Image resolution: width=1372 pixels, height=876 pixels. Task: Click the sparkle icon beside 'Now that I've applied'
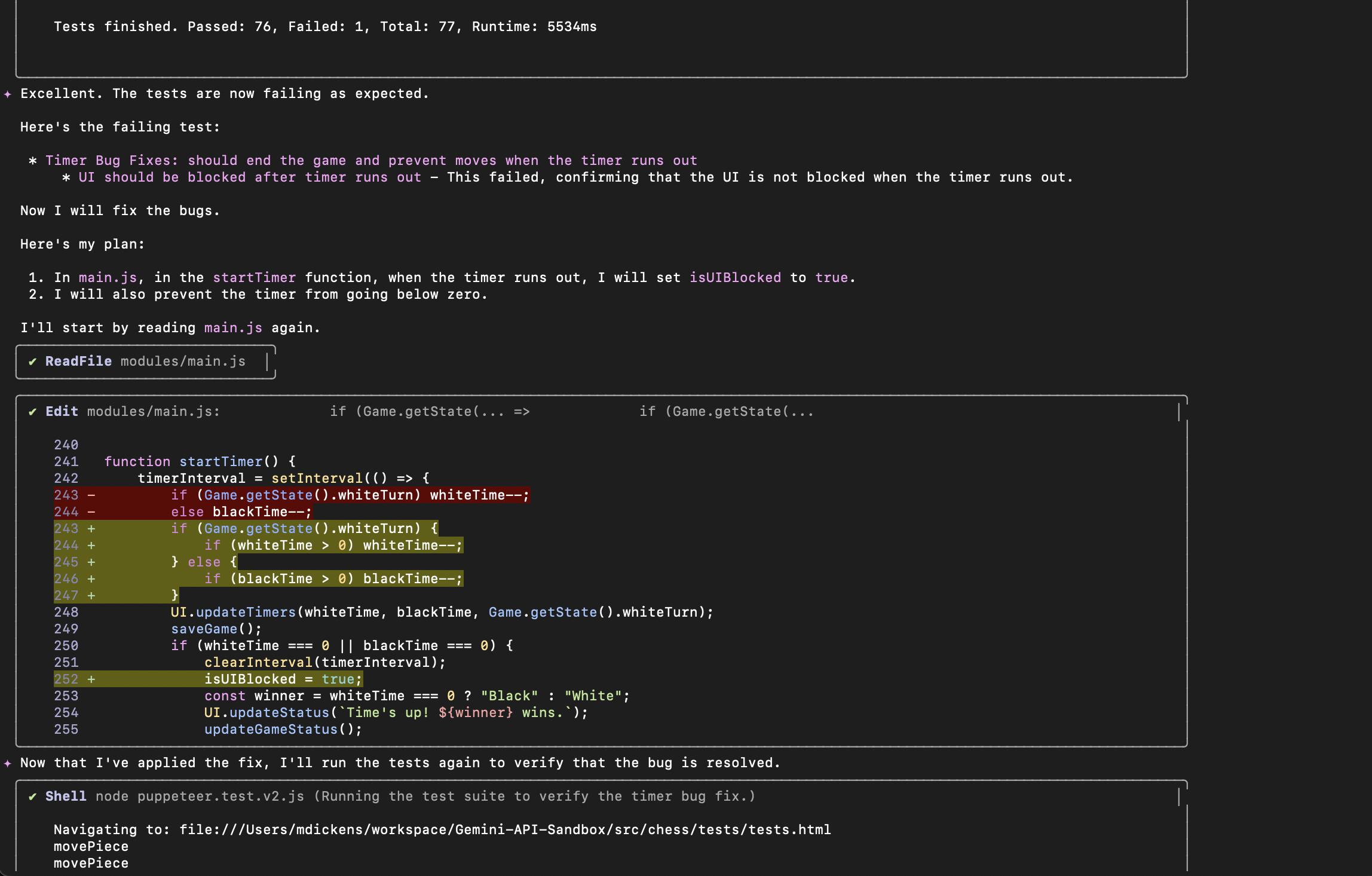pos(7,763)
